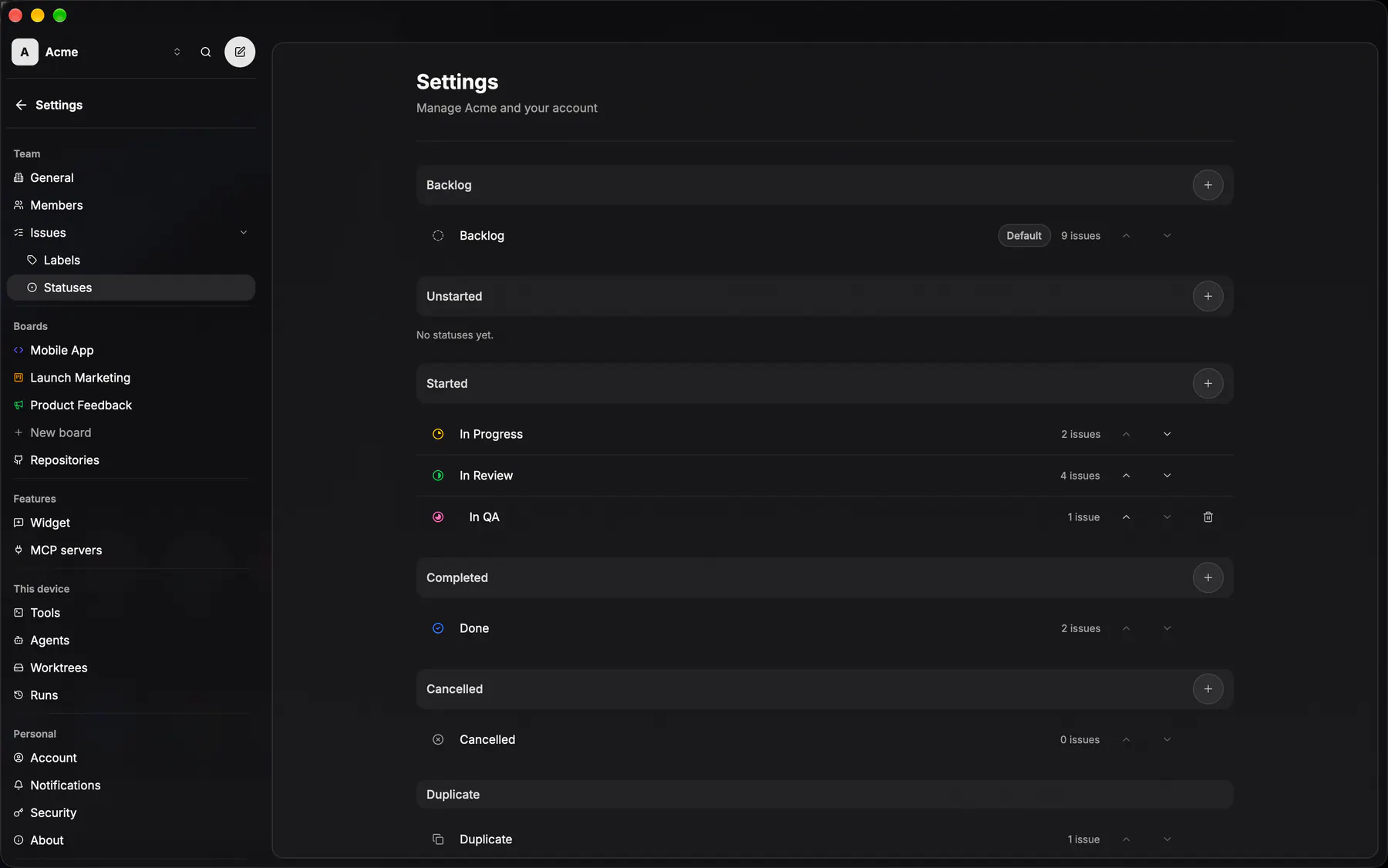Click the '9 issues' count on Backlog
This screenshot has width=1388, height=868.
point(1080,235)
